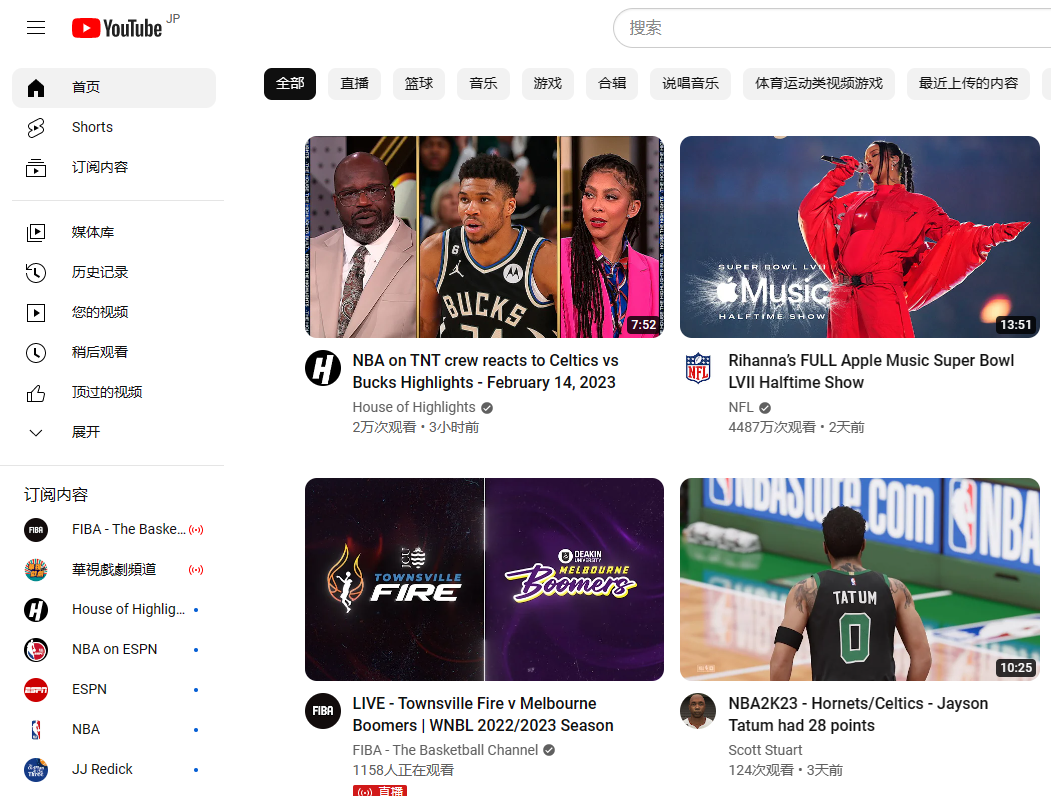1051x796 pixels.
Task: Visit NFL channel name link
Action: pyautogui.click(x=741, y=407)
